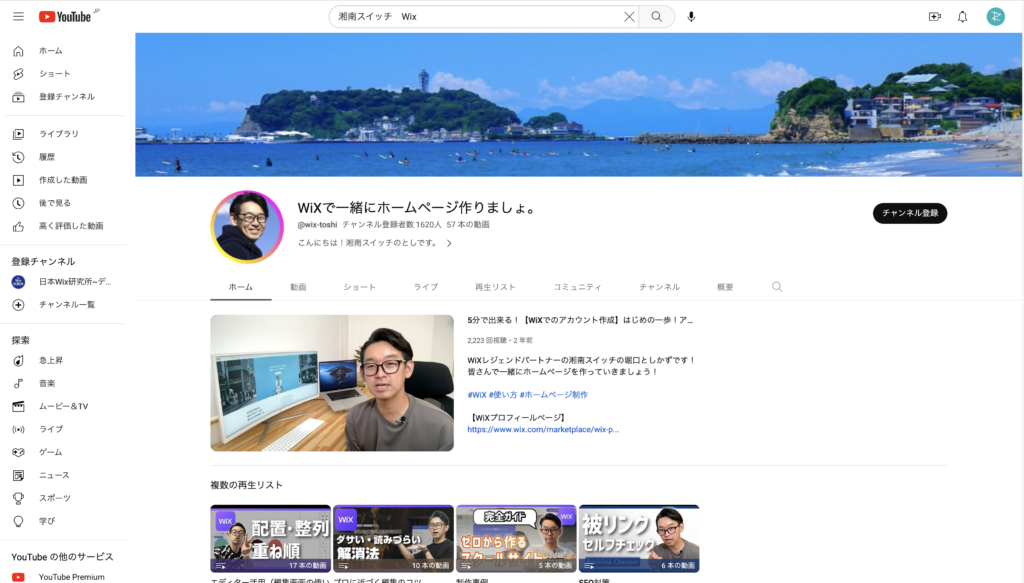Open the #使い方 hashtag link
Viewport: 1024px width, 583px height.
503,394
